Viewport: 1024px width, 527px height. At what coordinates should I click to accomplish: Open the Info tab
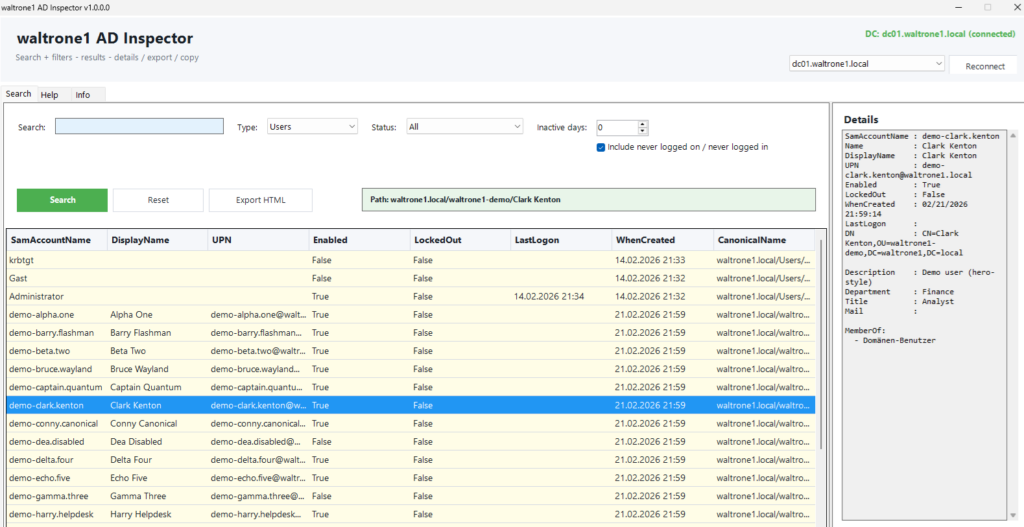83,95
